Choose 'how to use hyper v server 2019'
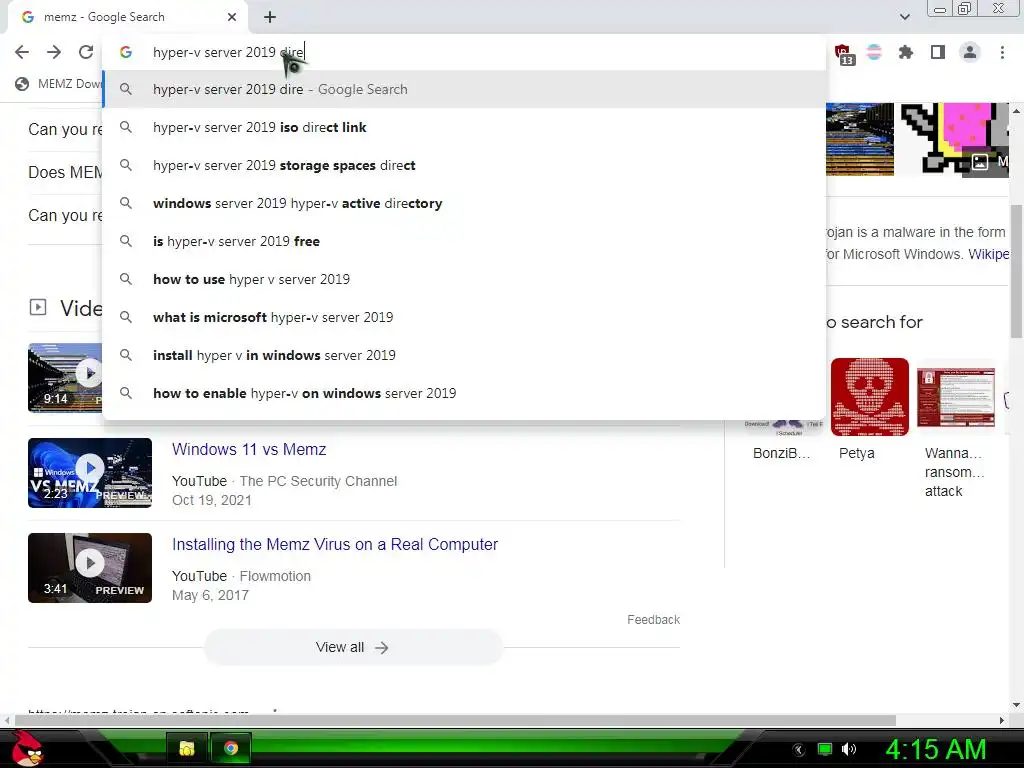The image size is (1024, 768). pyautogui.click(x=464, y=279)
